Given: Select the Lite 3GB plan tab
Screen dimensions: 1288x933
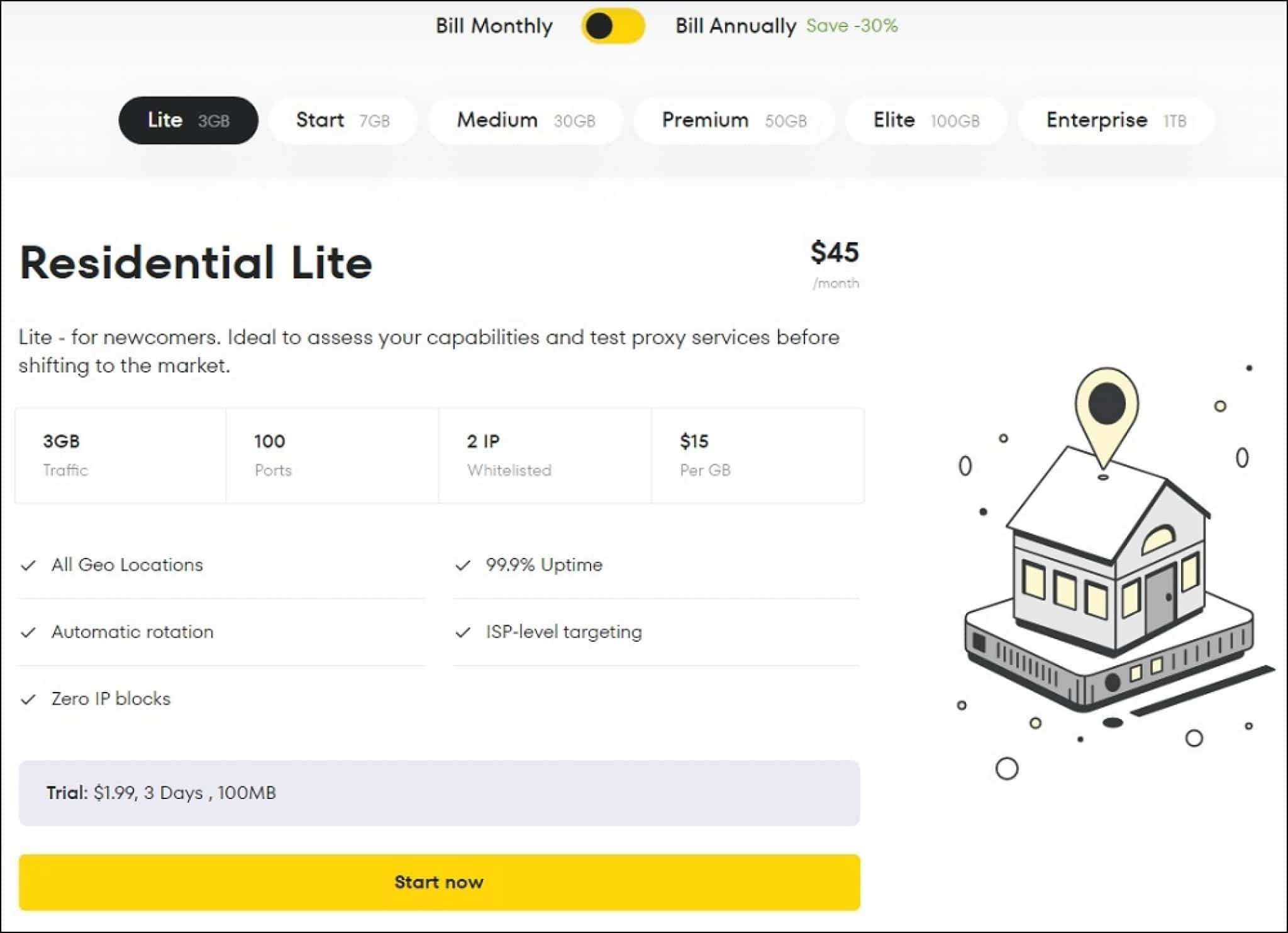Looking at the screenshot, I should (x=188, y=120).
